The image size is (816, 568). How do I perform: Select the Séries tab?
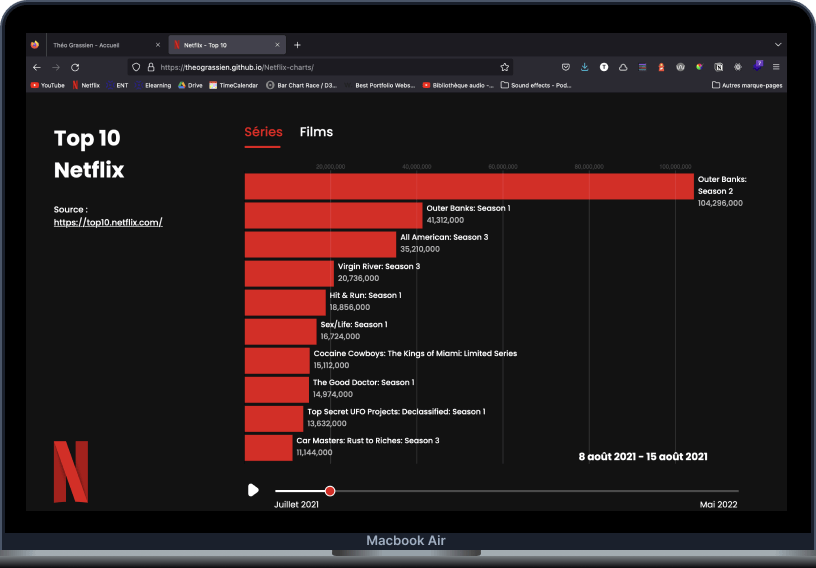tap(263, 132)
